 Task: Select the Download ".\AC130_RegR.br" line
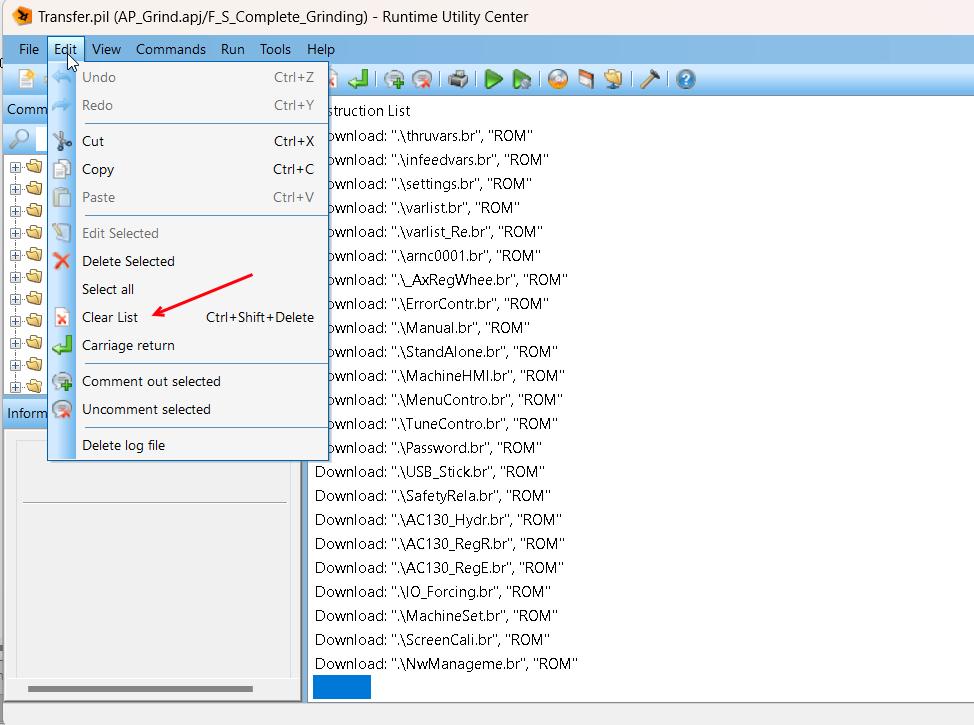click(440, 544)
